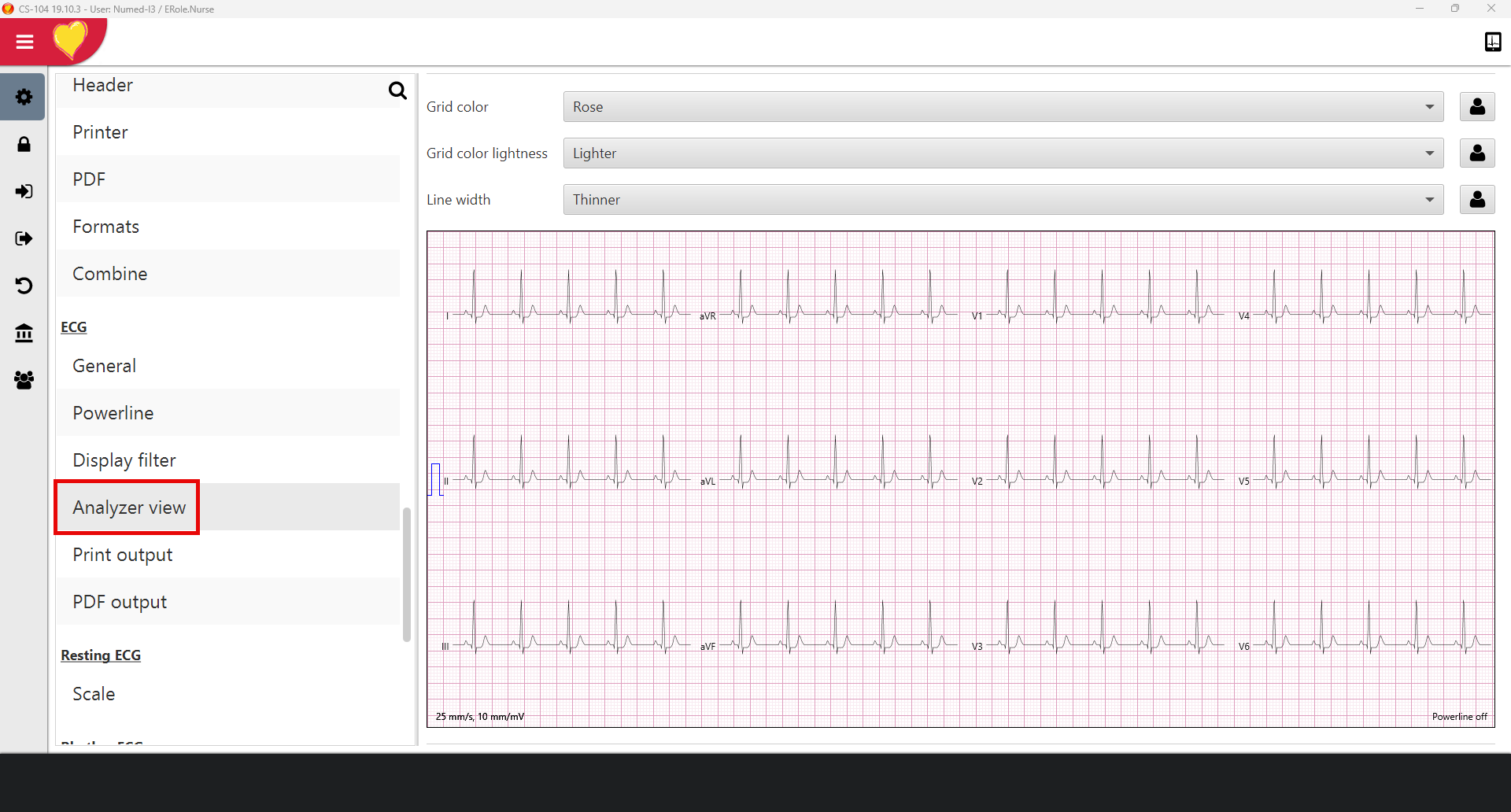Open the Powerline settings item
1511x812 pixels.
pos(113,413)
